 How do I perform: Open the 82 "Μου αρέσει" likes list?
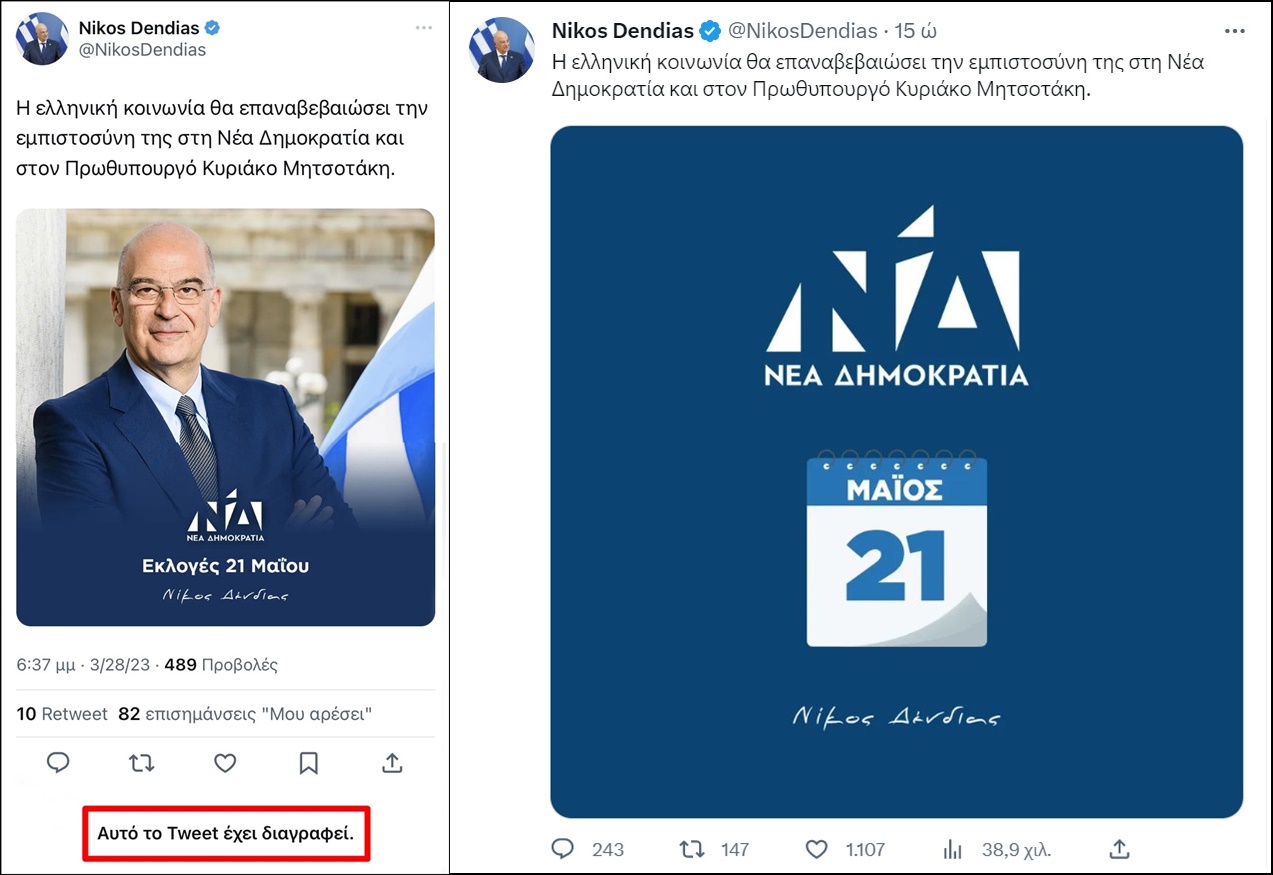click(x=245, y=714)
